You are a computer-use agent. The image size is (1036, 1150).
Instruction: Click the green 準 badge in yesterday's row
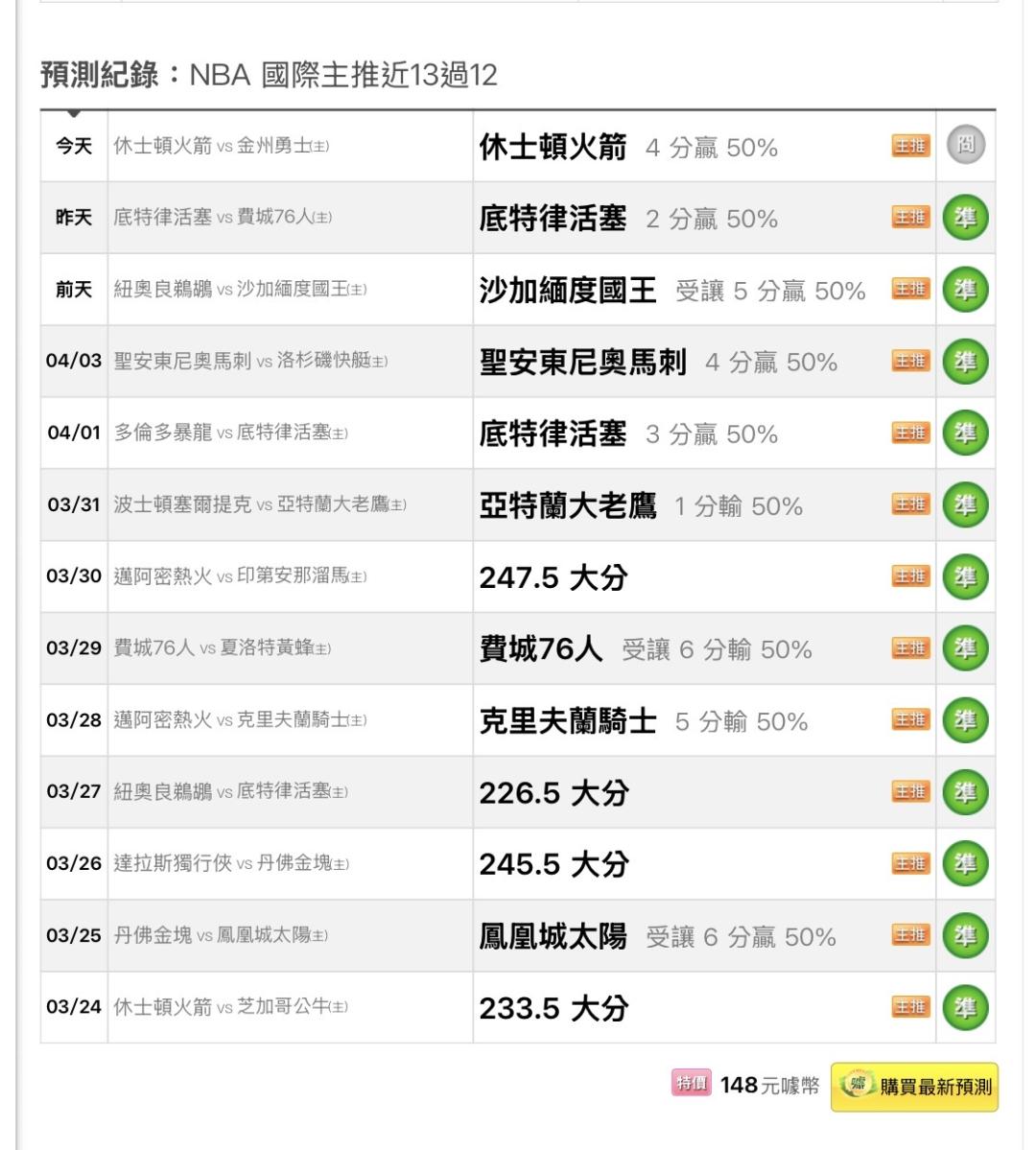pyautogui.click(x=965, y=218)
